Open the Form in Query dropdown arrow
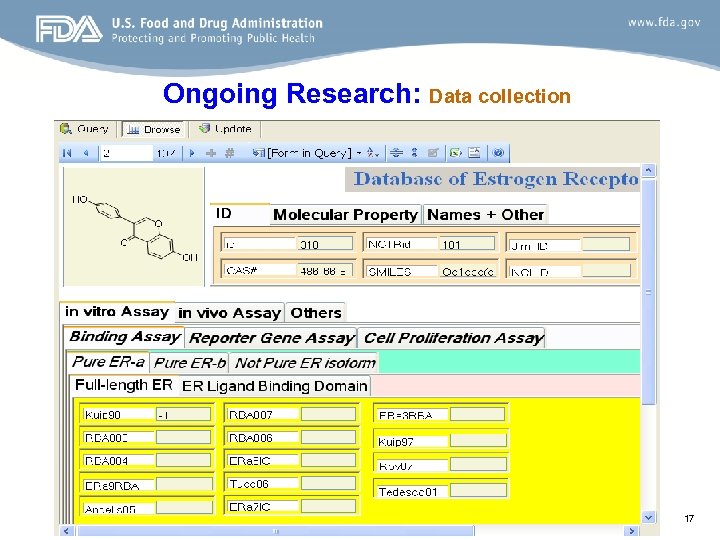The height and width of the screenshot is (540, 720). (359, 153)
